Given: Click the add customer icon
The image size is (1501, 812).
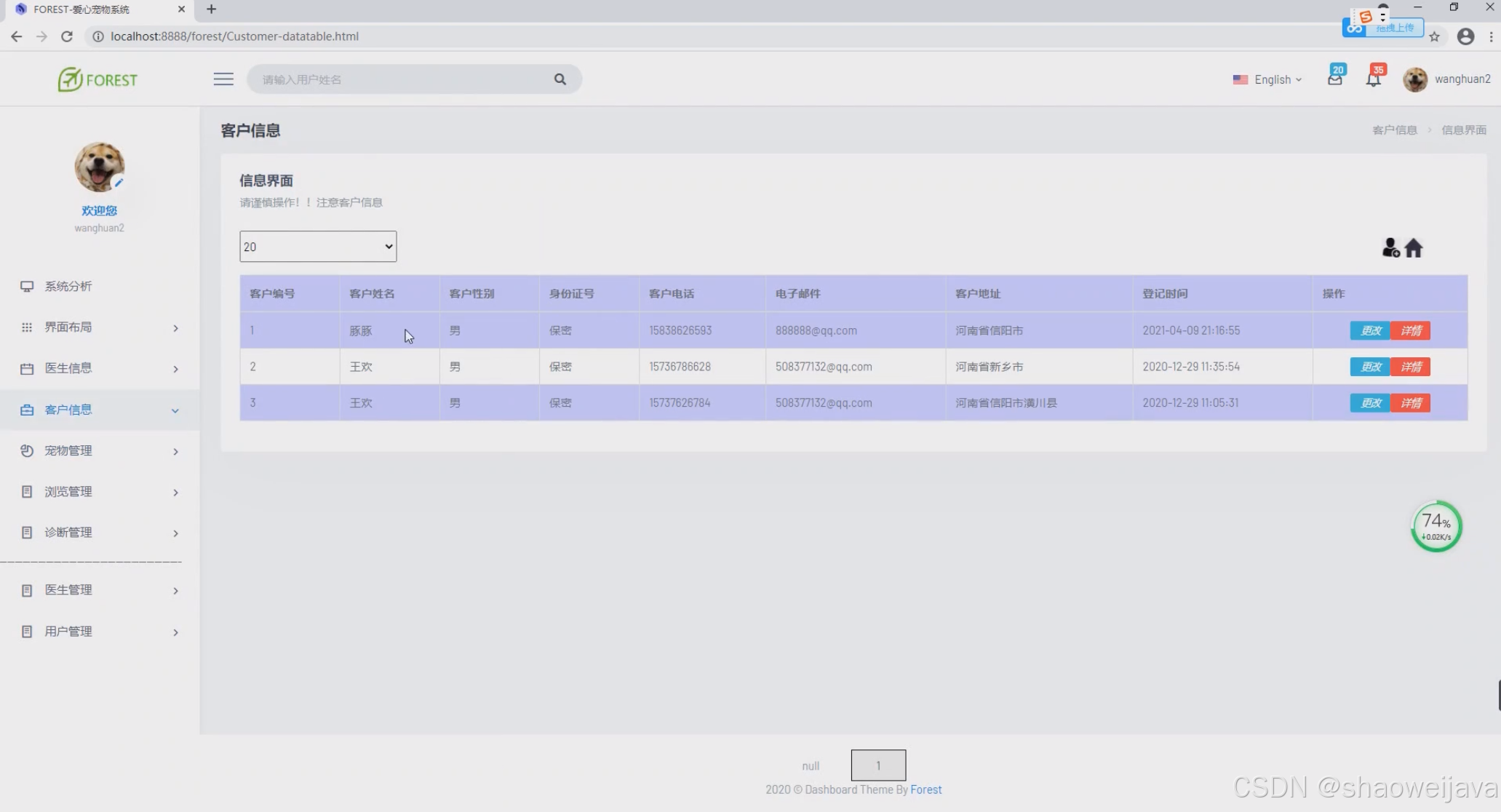Looking at the screenshot, I should click(1390, 248).
